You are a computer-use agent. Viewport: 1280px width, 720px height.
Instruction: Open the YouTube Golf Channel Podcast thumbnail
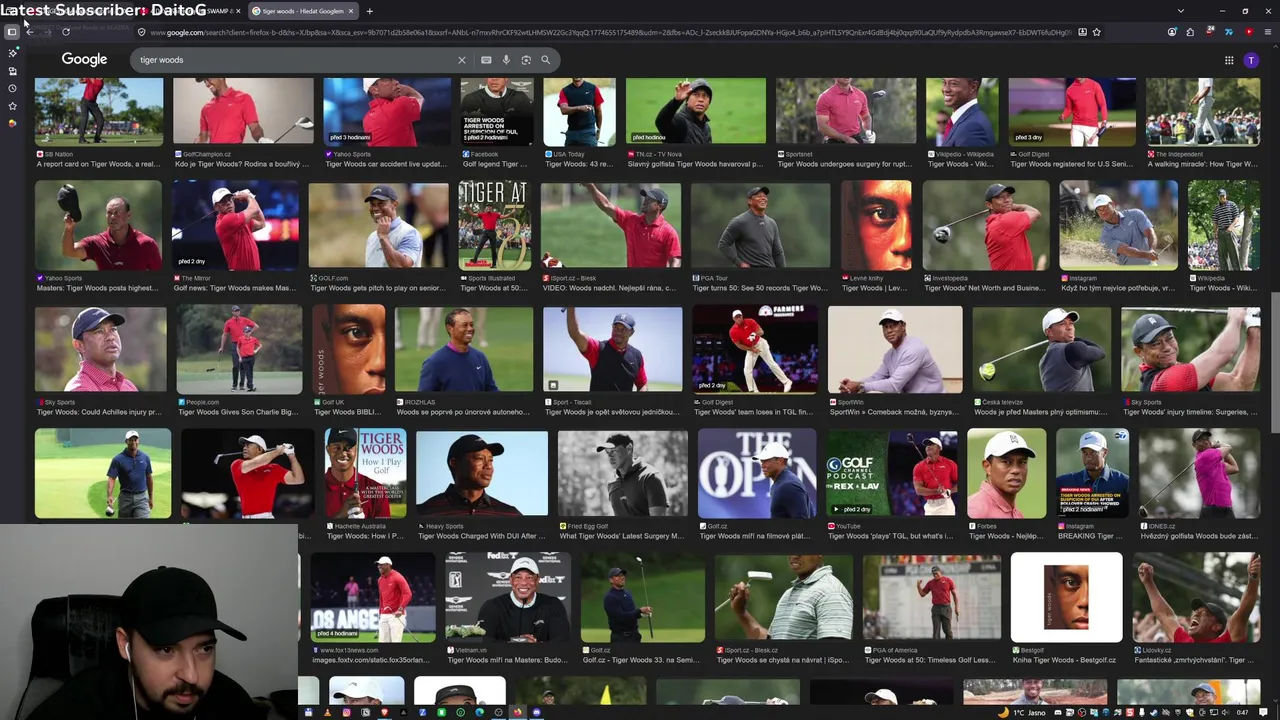click(891, 473)
